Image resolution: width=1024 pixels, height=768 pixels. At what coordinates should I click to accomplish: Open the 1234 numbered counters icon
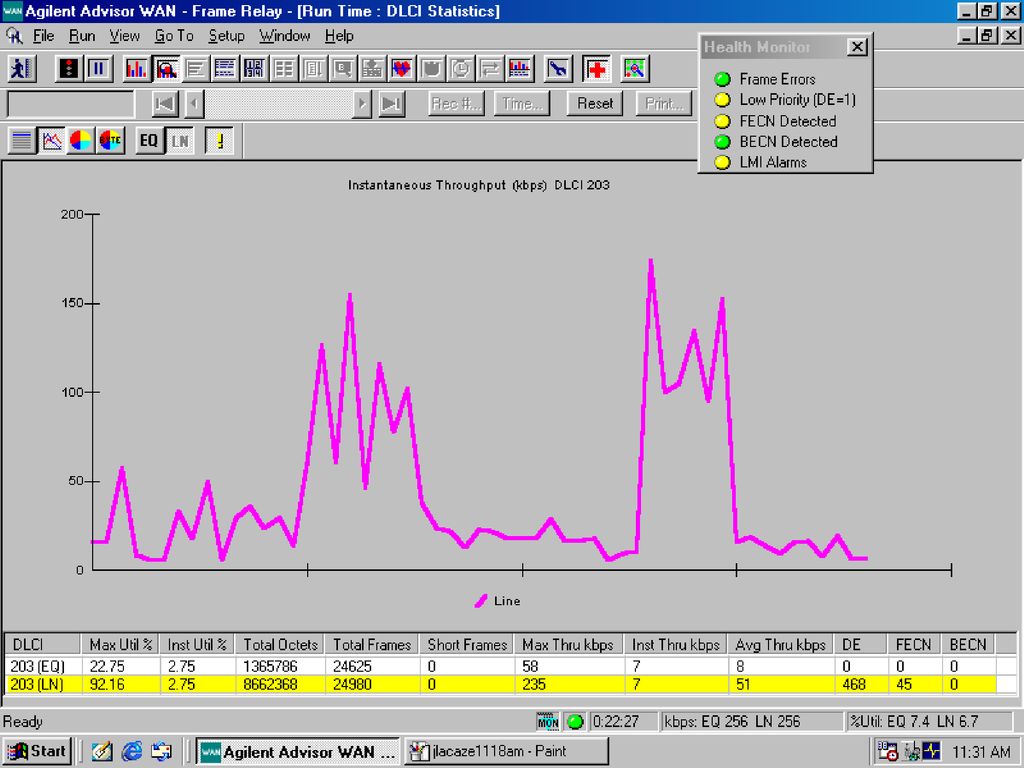pos(254,69)
